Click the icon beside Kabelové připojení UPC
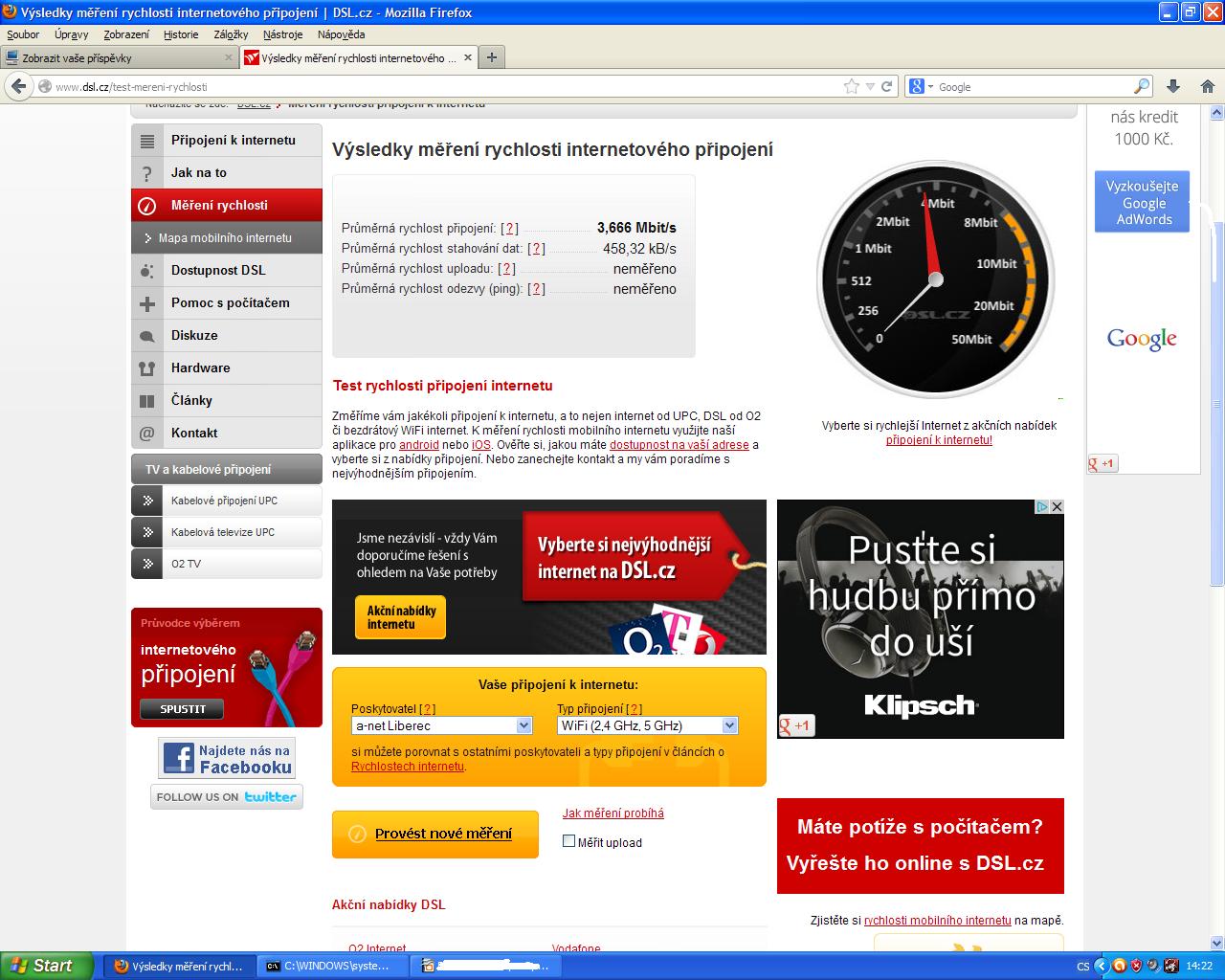 [147, 501]
